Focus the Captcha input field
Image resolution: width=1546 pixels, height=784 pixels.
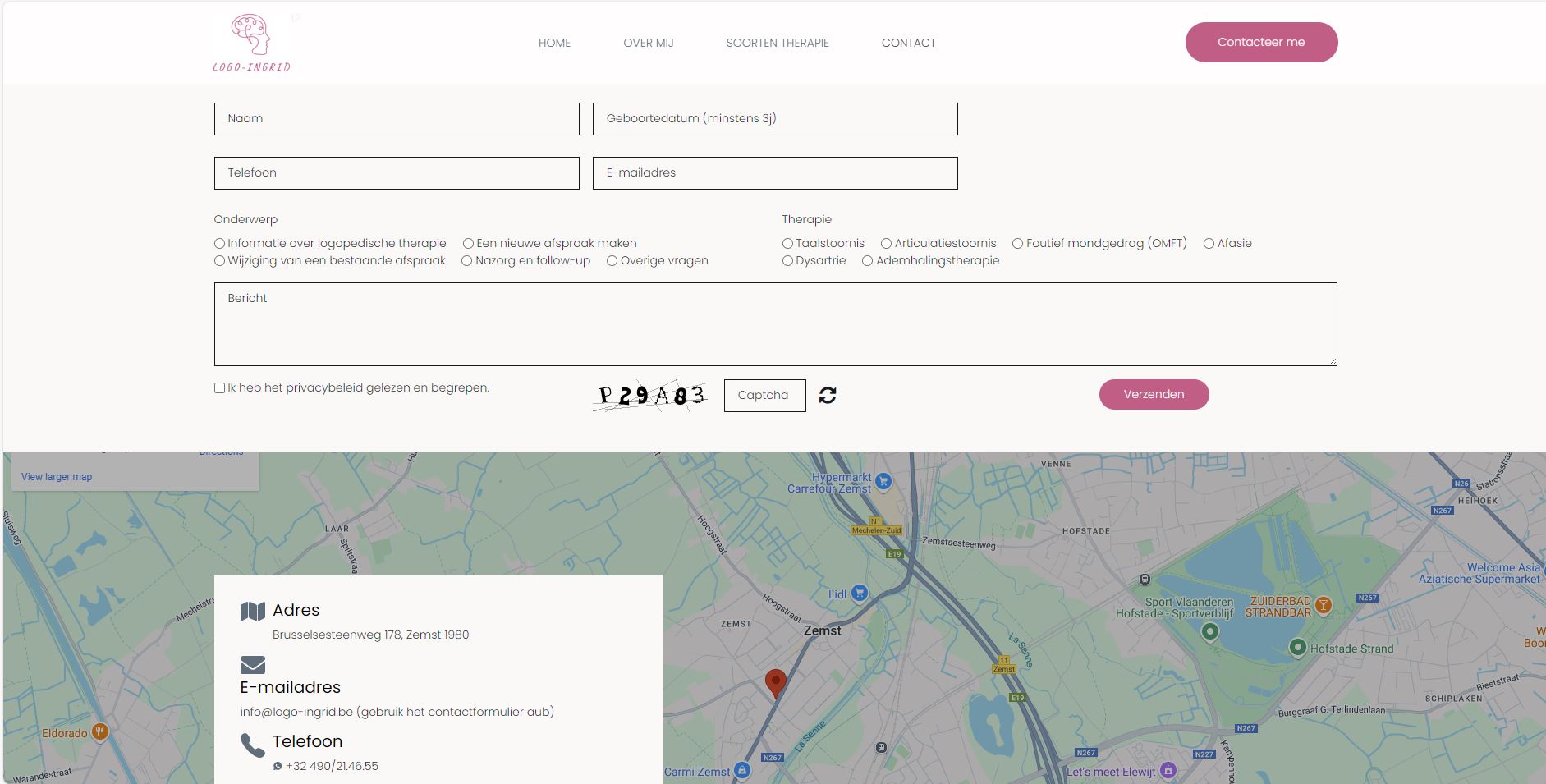(764, 396)
